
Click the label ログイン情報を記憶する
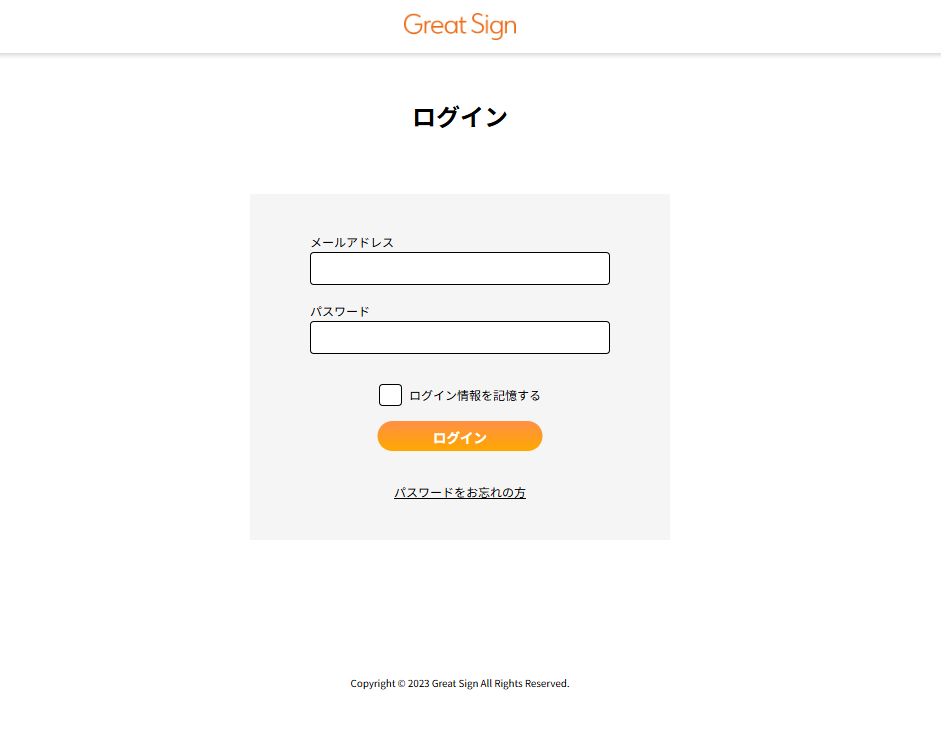click(x=475, y=395)
